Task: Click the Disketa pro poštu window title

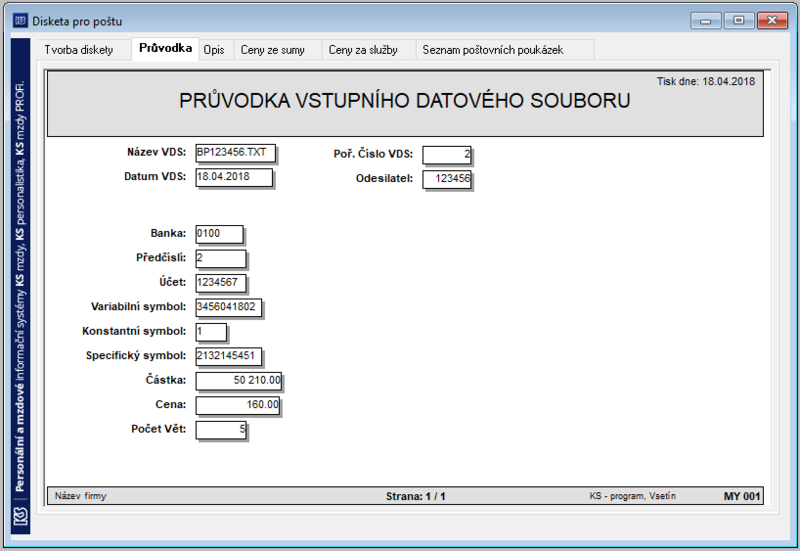Action: point(77,21)
